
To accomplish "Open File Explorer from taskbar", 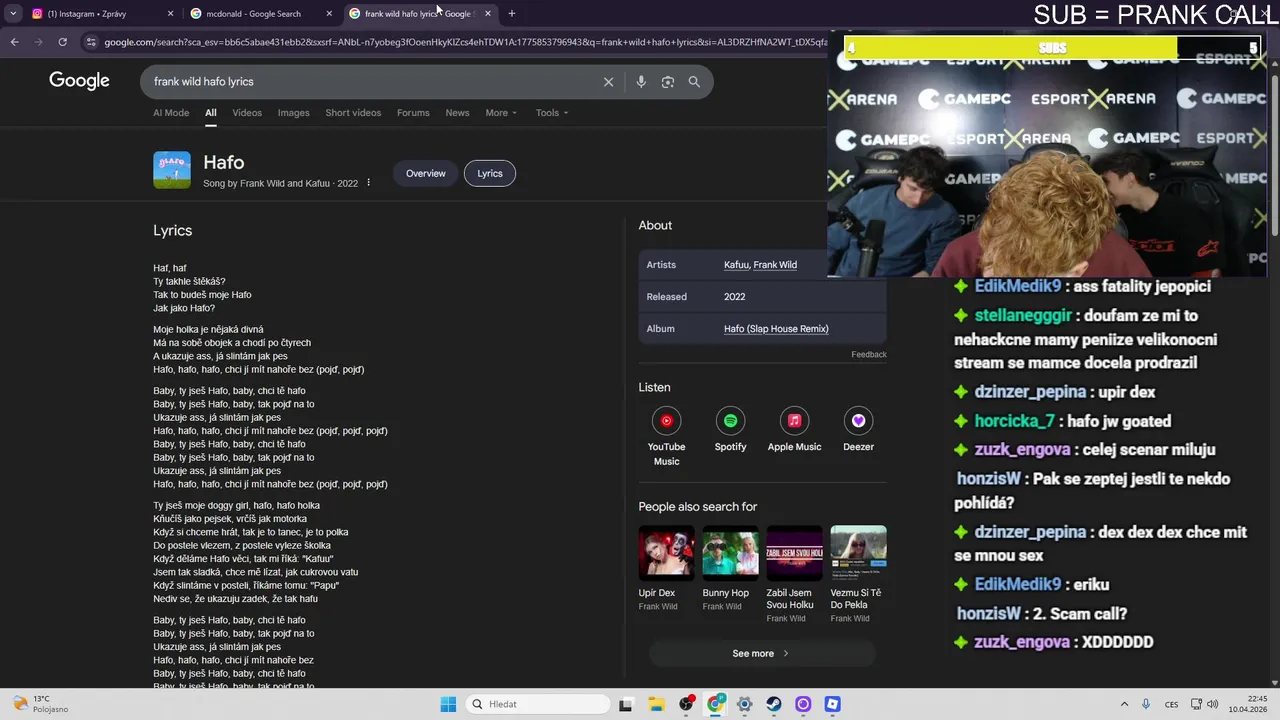I will click(x=656, y=704).
